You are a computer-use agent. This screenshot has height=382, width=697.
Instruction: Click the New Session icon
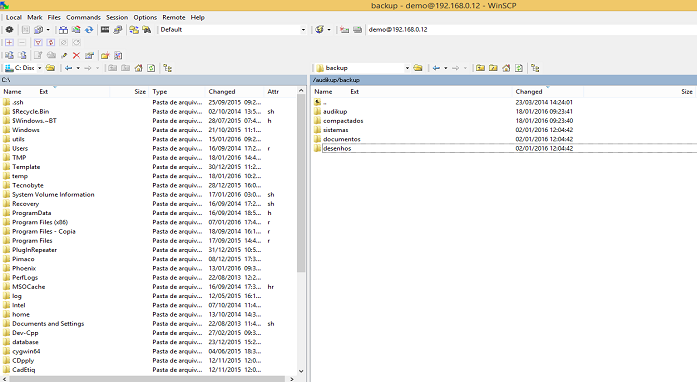point(319,30)
